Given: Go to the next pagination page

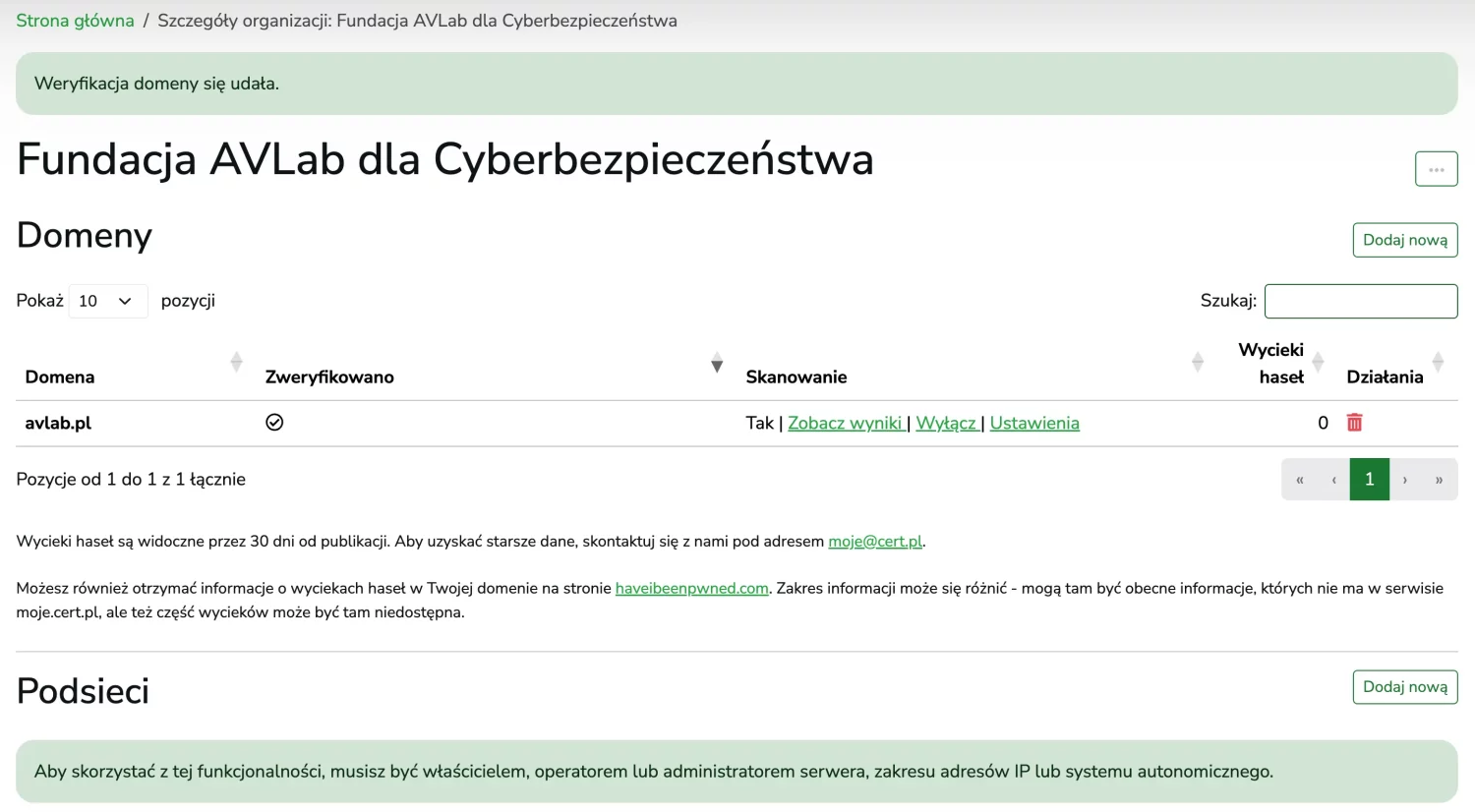Looking at the screenshot, I should tap(1405, 480).
